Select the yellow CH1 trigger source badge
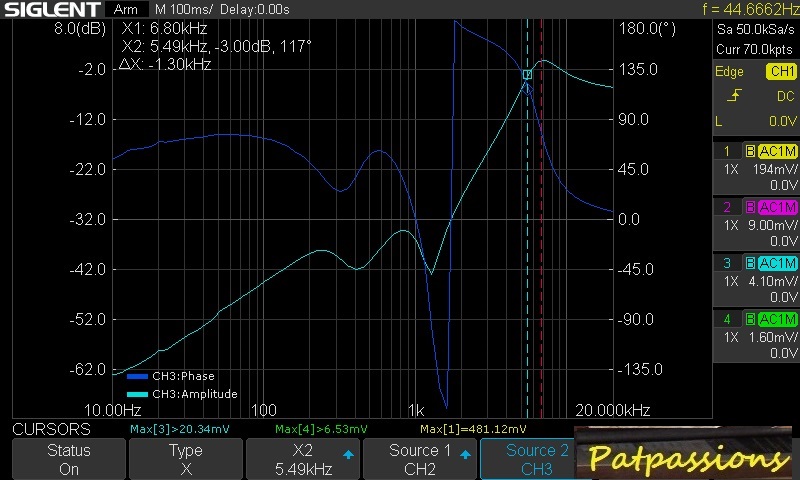The width and height of the screenshot is (800, 480). click(781, 71)
